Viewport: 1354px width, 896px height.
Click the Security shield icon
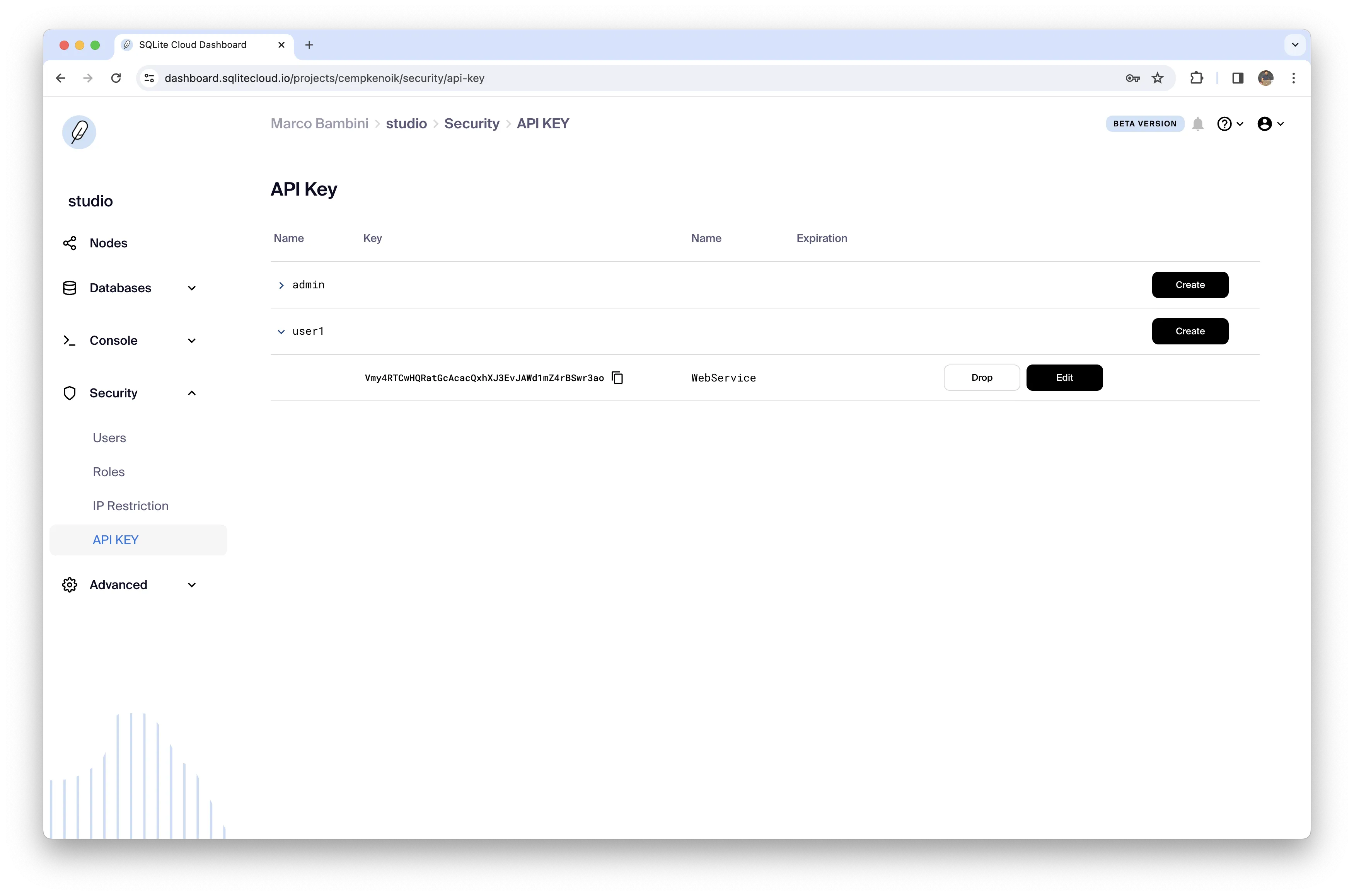click(70, 393)
